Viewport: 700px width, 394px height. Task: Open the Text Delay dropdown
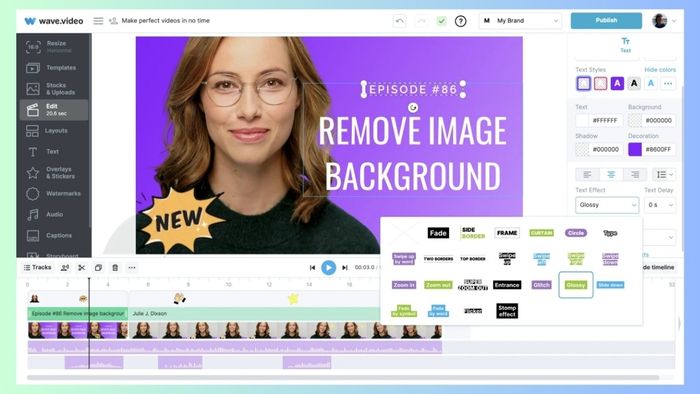pos(660,205)
